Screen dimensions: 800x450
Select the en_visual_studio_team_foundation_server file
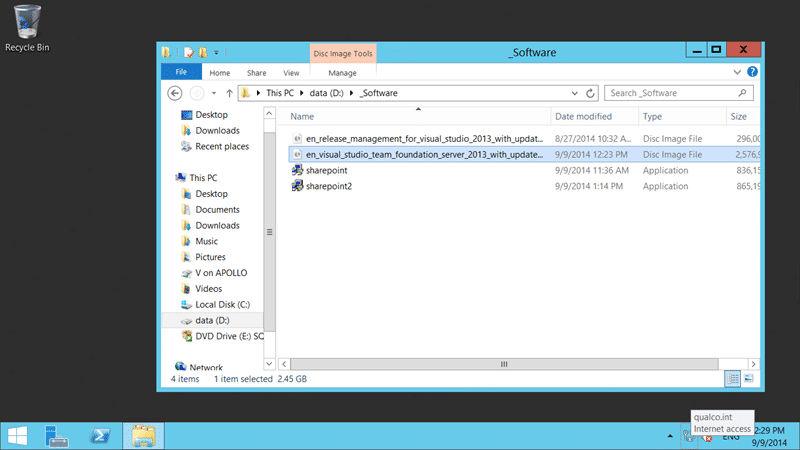(x=524, y=155)
